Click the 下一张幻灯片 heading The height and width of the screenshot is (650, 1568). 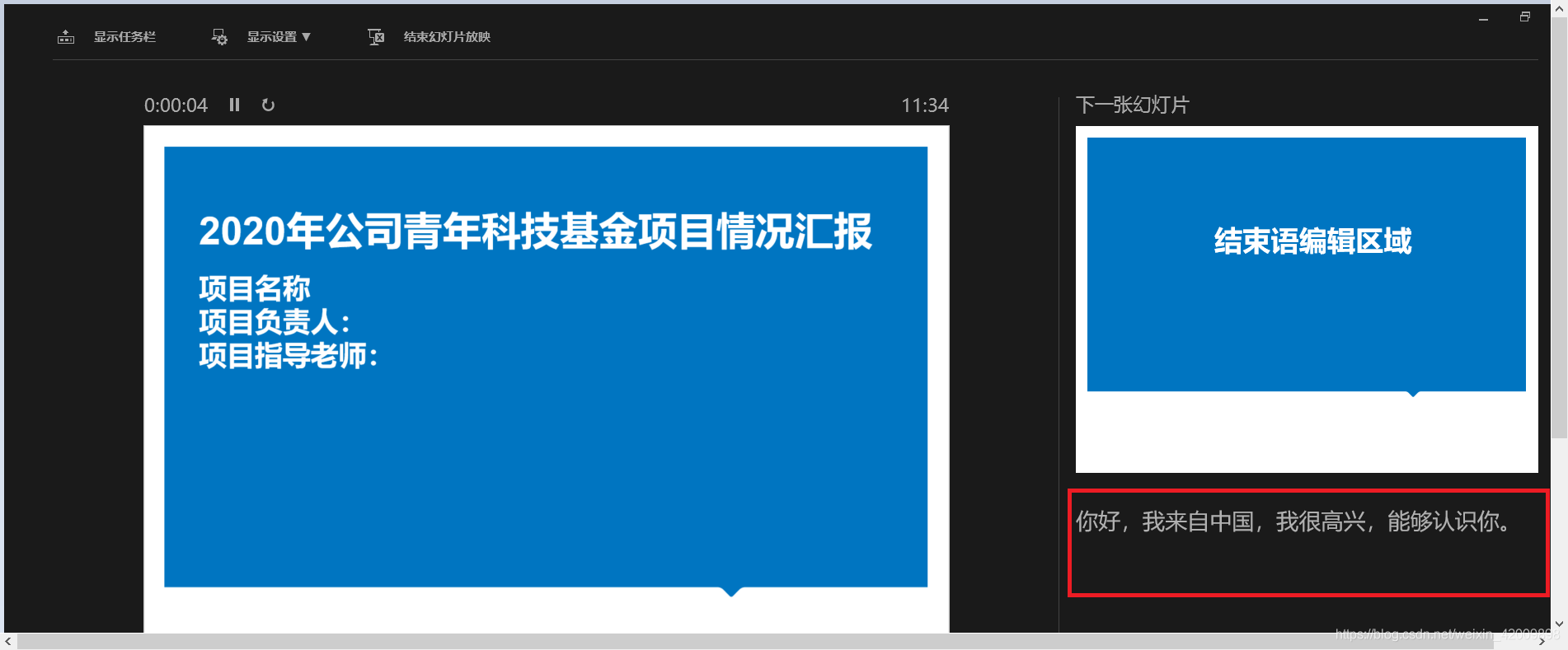pos(1133,105)
